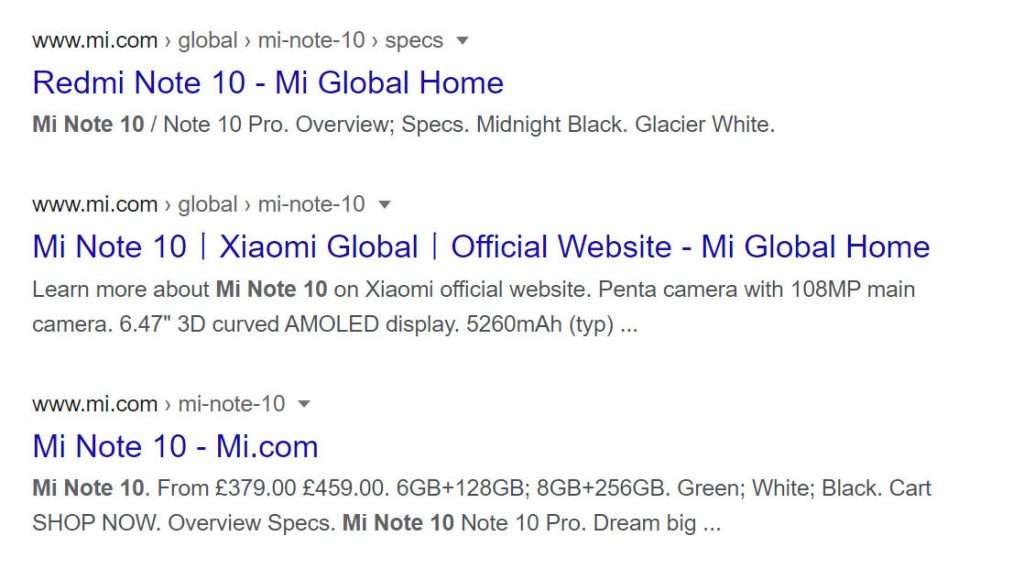
Task: Click the 5260mAh (typ) snippet text
Action: [539, 324]
